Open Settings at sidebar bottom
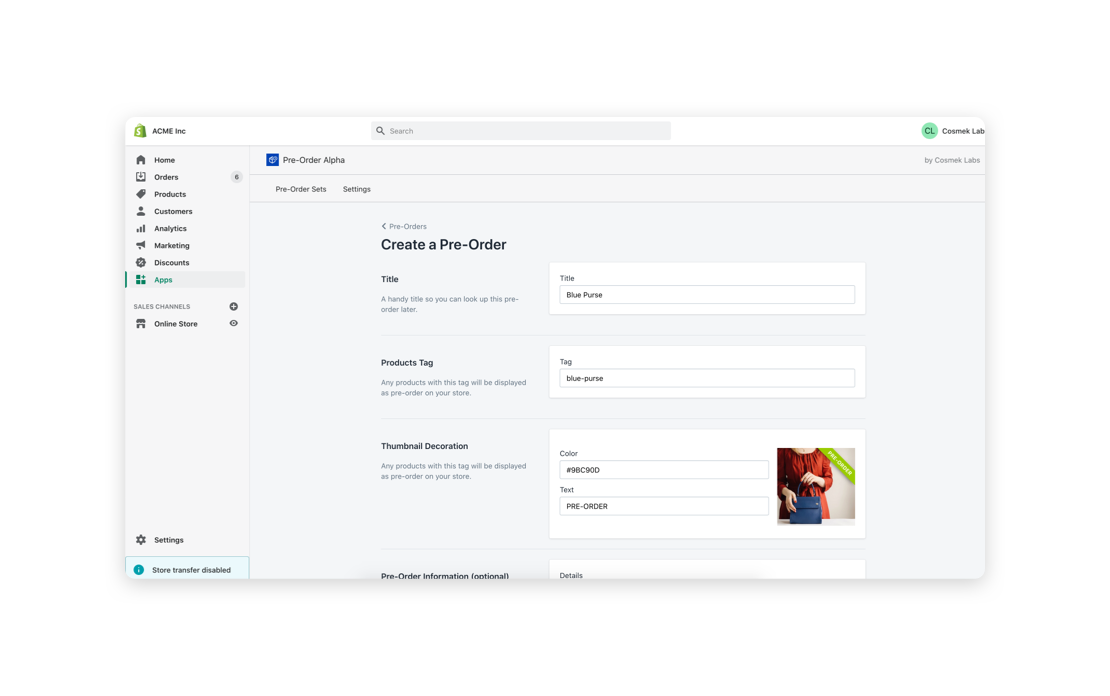This screenshot has width=1110, height=696. (x=169, y=540)
